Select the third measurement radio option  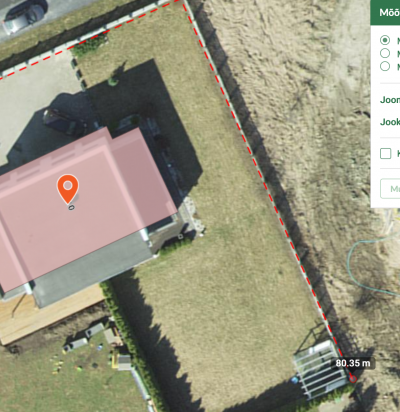pos(385,66)
